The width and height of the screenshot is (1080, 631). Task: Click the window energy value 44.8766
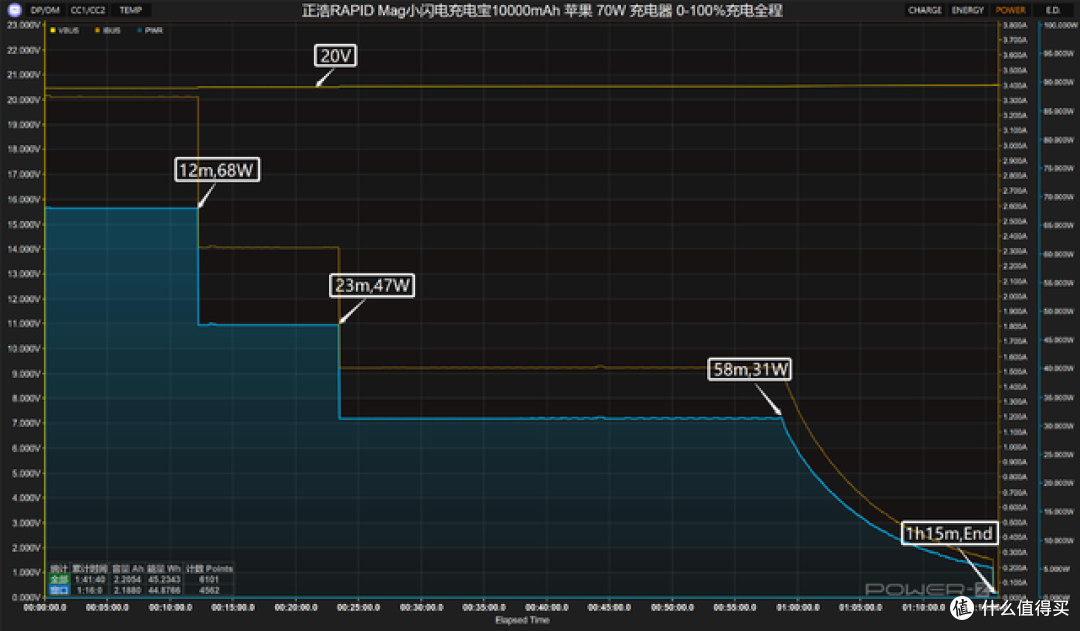click(x=164, y=590)
